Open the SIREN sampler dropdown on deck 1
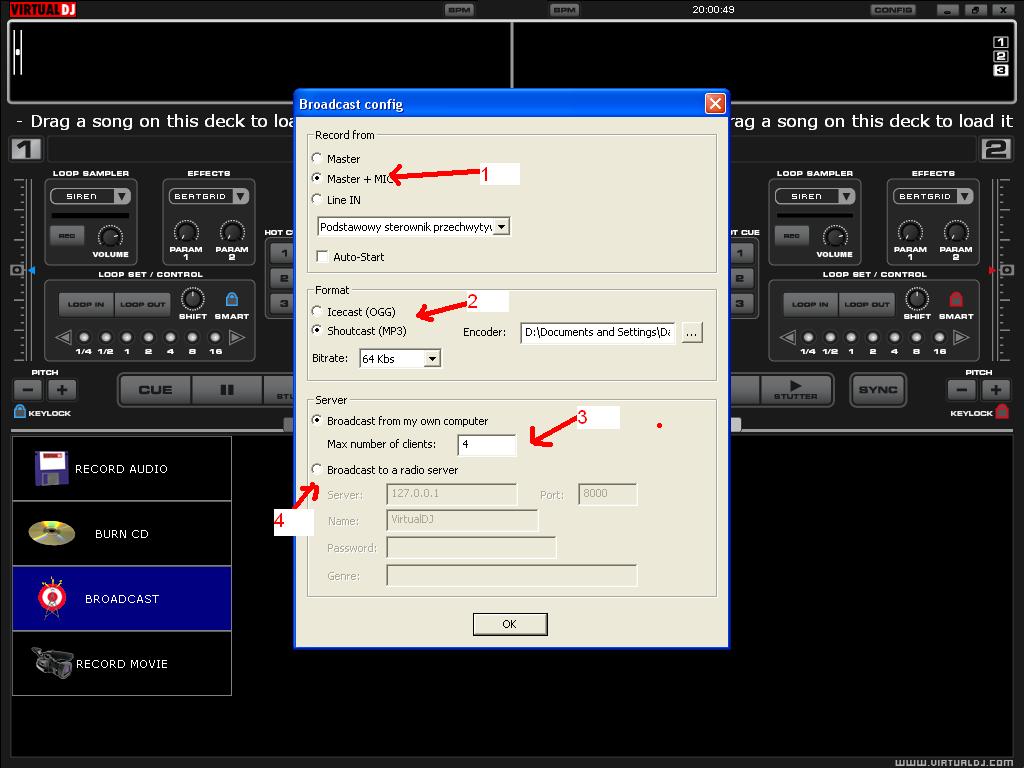 [x=122, y=196]
